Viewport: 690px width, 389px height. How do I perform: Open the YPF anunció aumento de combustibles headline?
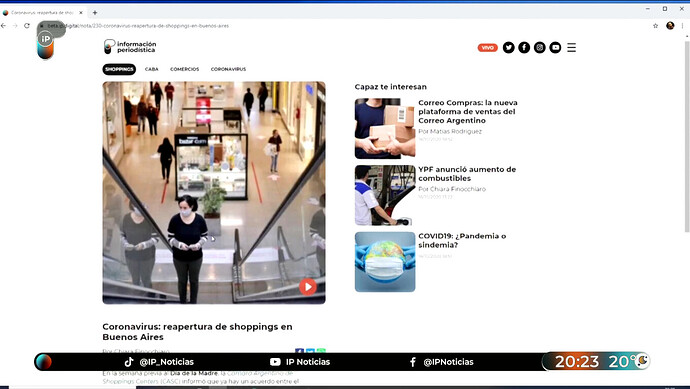tap(467, 174)
